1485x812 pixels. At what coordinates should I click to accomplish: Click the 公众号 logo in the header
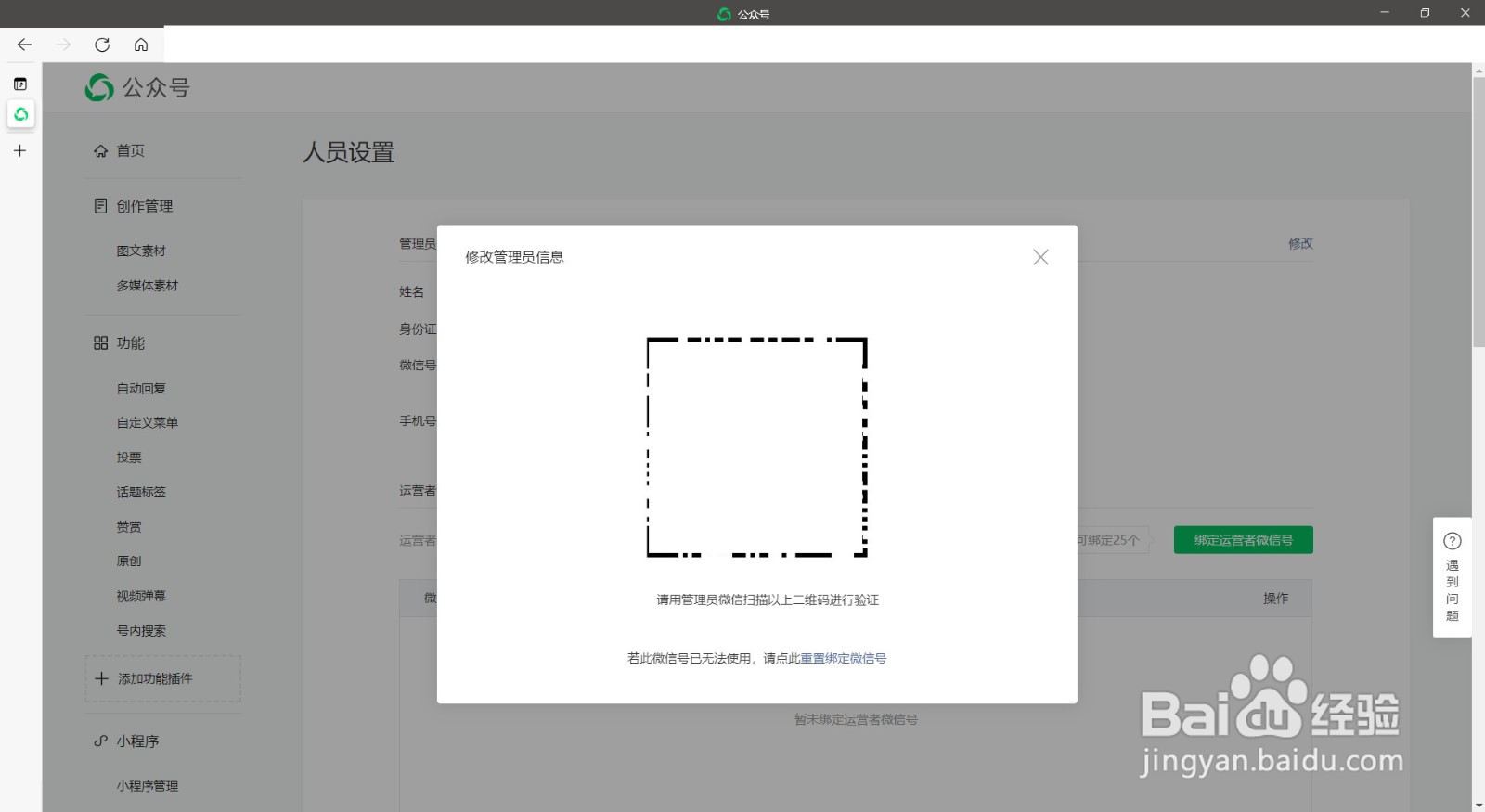coord(137,87)
